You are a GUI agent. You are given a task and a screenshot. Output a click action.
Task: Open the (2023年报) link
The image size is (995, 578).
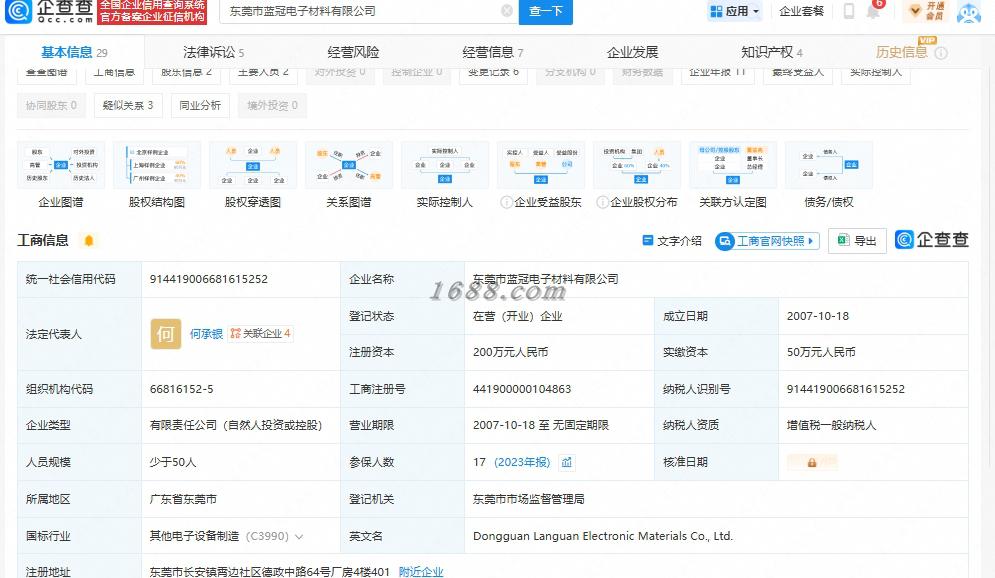tap(522, 462)
